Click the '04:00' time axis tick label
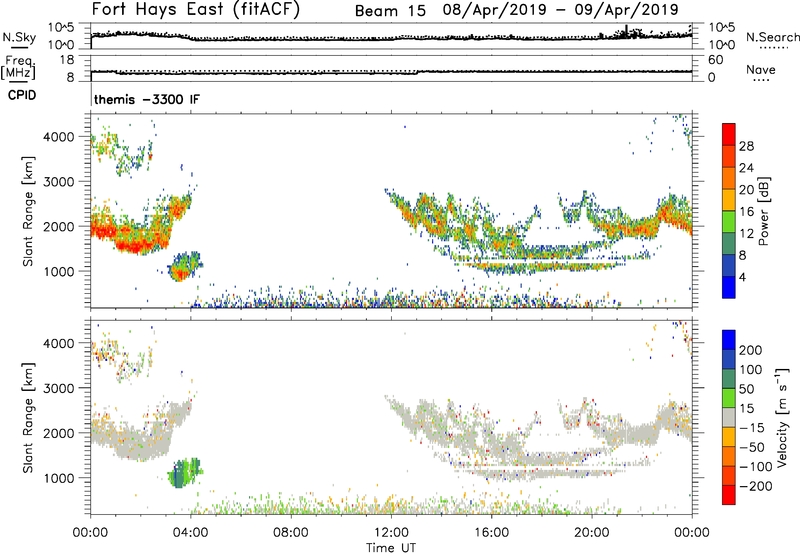This screenshot has height=554, width=800. pos(190,533)
